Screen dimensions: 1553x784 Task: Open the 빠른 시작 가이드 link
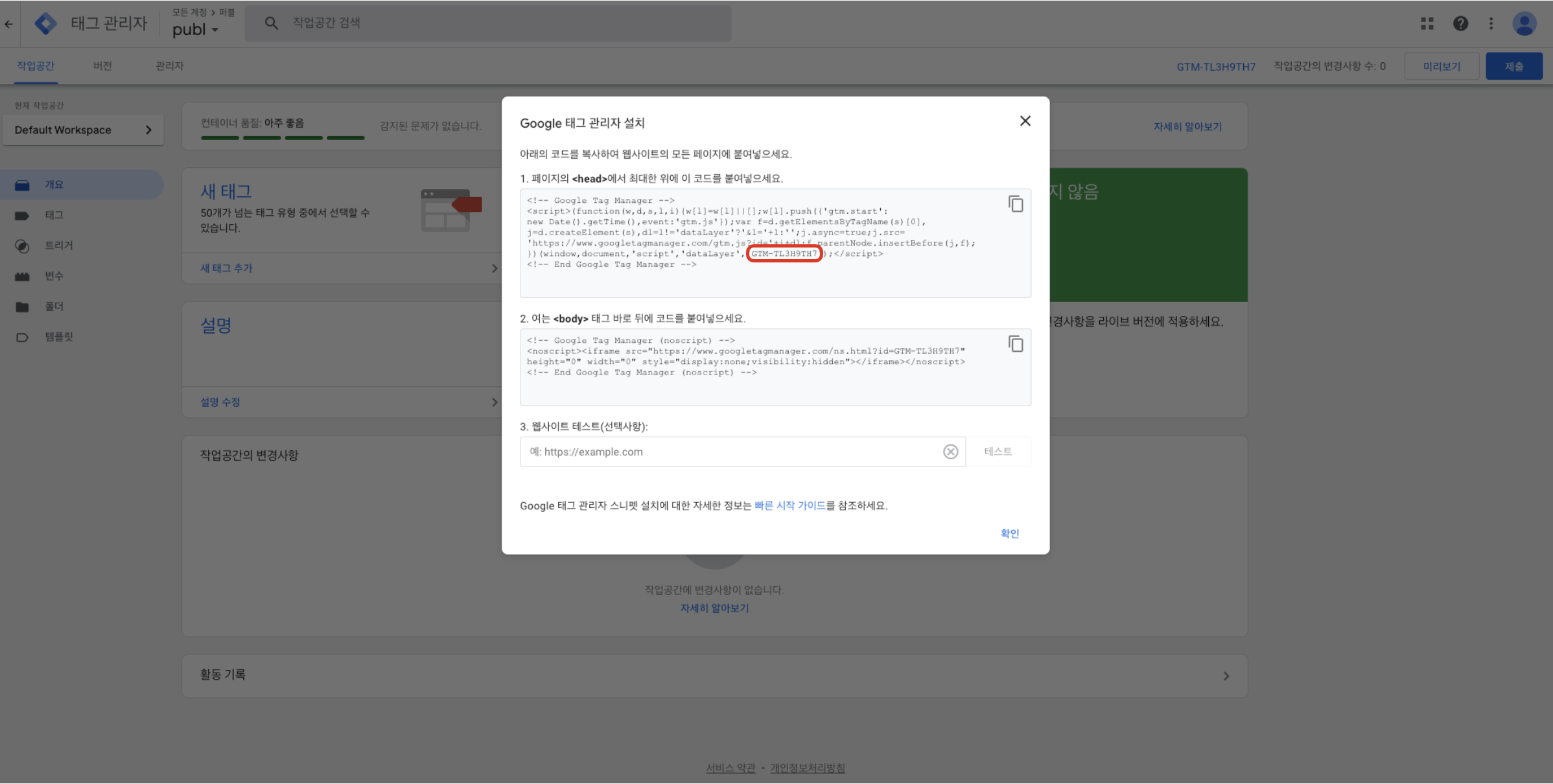(789, 505)
